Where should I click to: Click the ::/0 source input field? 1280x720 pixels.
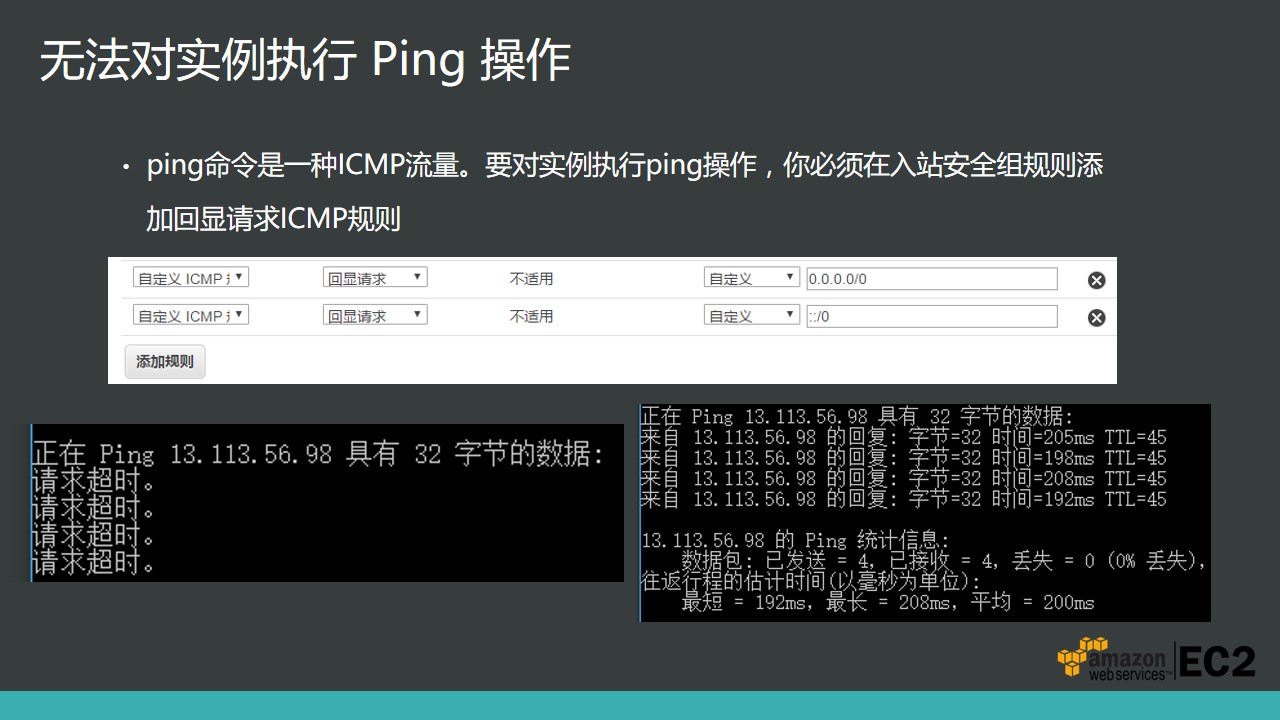pyautogui.click(x=932, y=316)
